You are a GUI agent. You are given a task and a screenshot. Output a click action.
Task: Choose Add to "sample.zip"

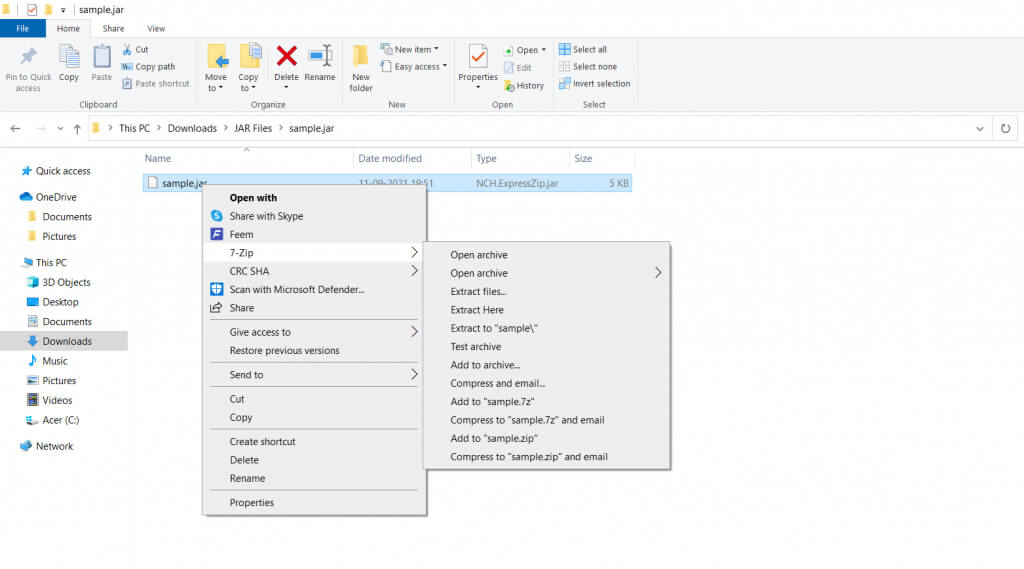[x=546, y=438]
